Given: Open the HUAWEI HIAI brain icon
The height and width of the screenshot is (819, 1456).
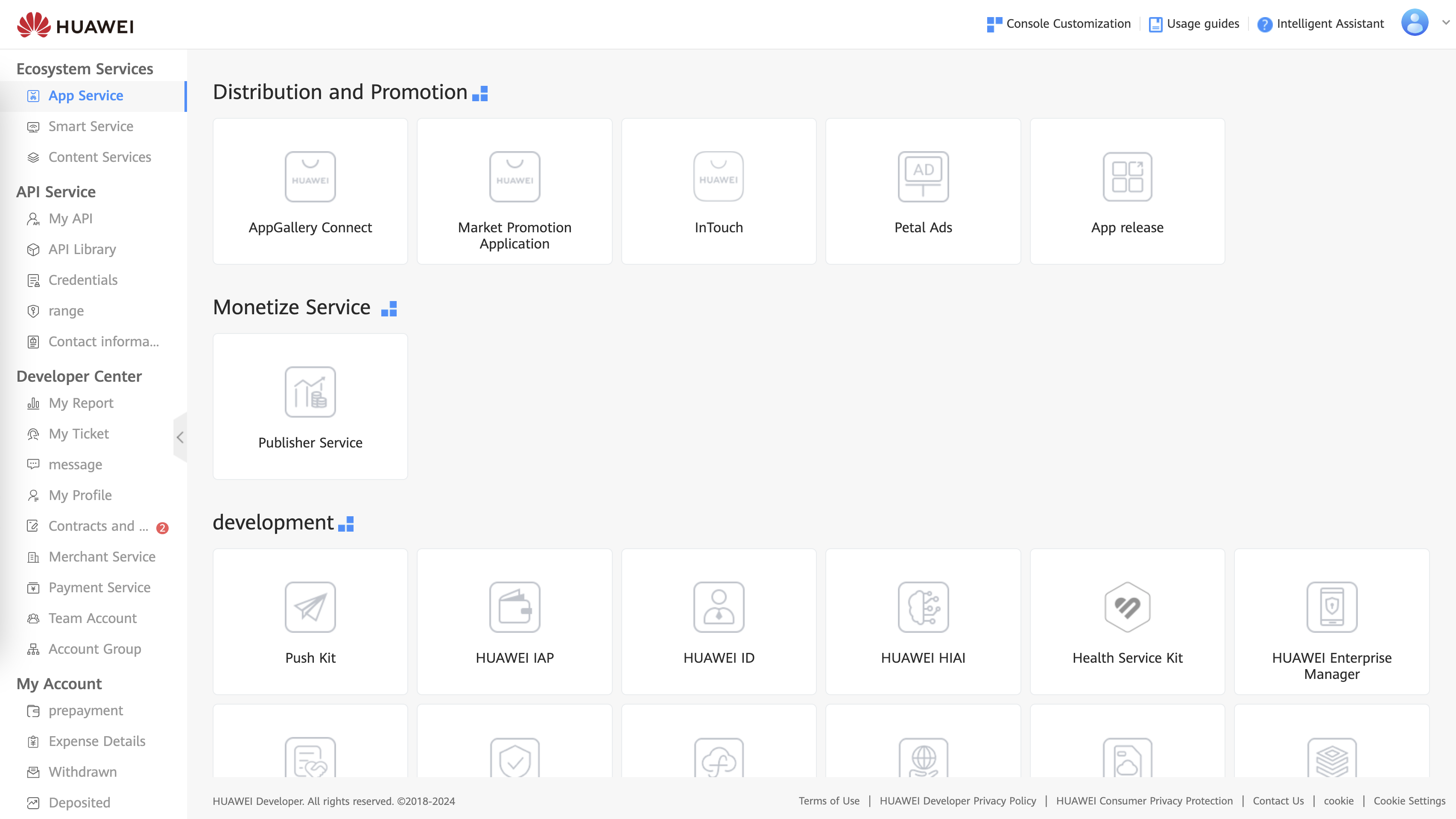Looking at the screenshot, I should coord(923,607).
